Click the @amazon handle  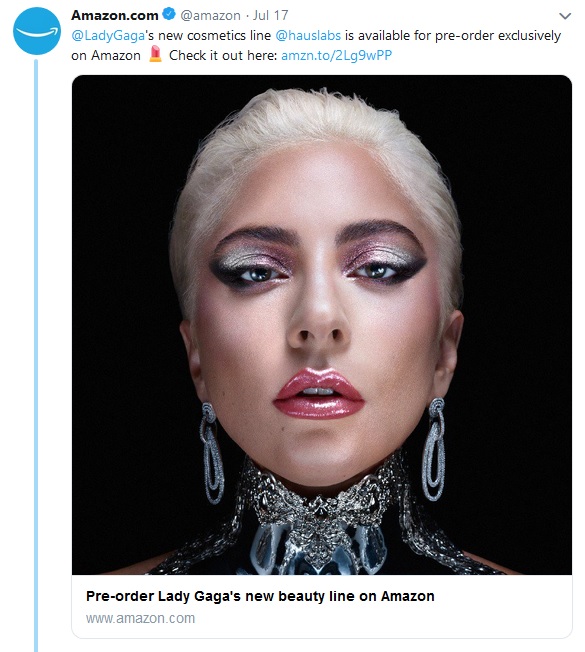coord(210,16)
